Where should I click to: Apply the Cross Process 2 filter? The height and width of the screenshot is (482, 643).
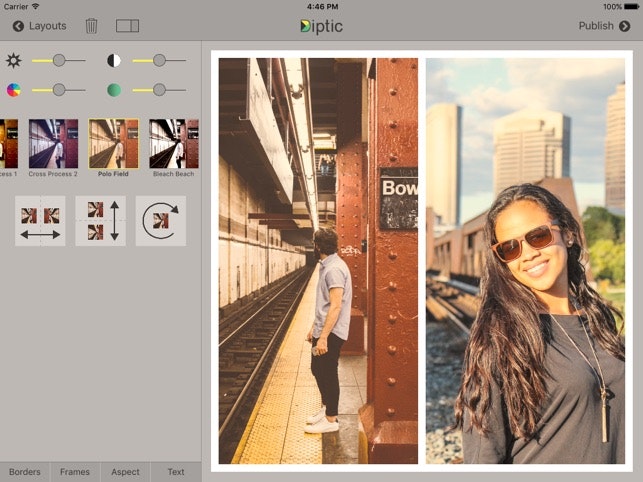[53, 144]
